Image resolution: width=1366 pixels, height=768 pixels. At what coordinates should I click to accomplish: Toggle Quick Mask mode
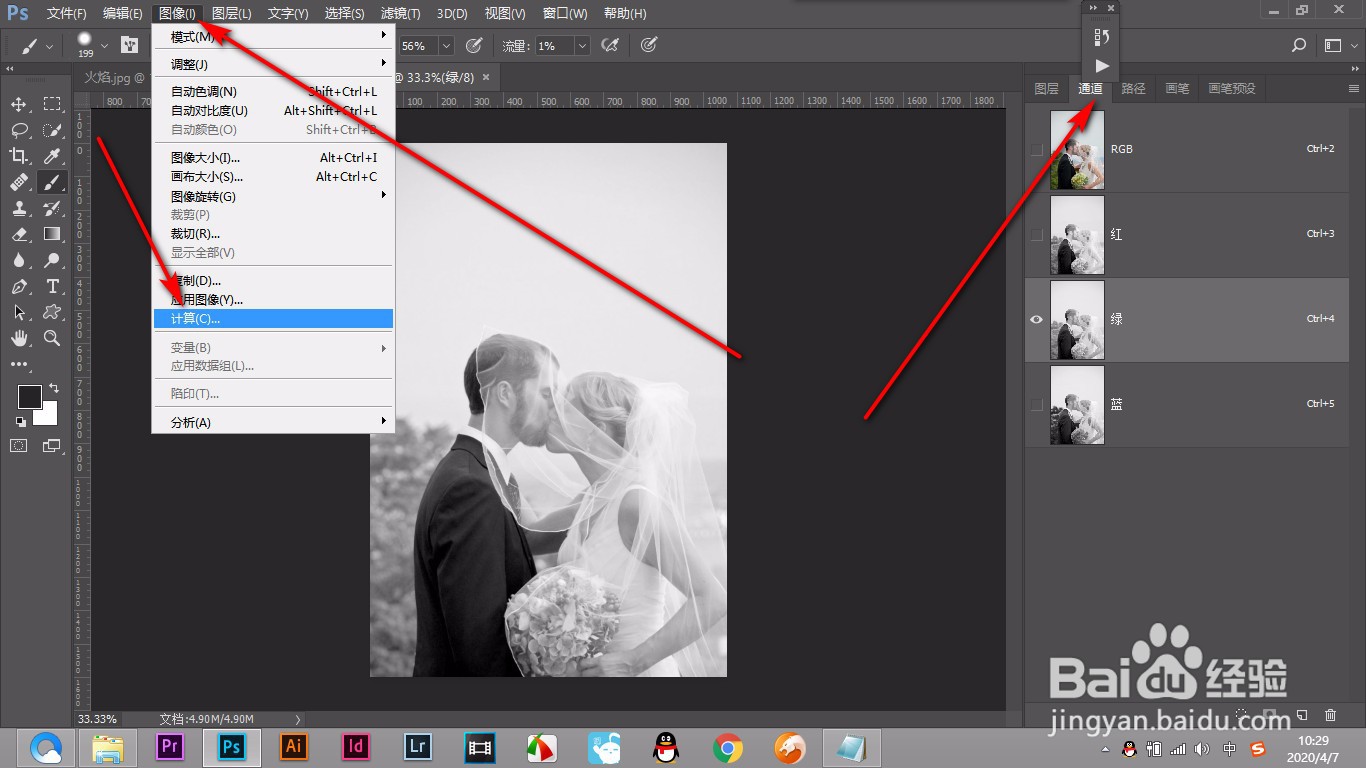[19, 446]
